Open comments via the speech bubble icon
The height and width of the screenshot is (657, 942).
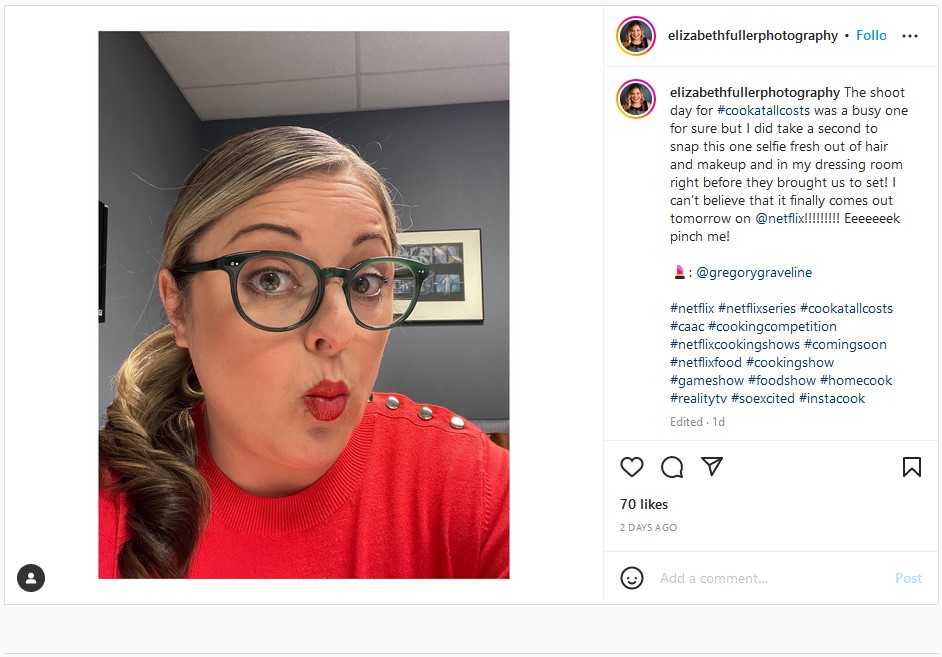(672, 467)
